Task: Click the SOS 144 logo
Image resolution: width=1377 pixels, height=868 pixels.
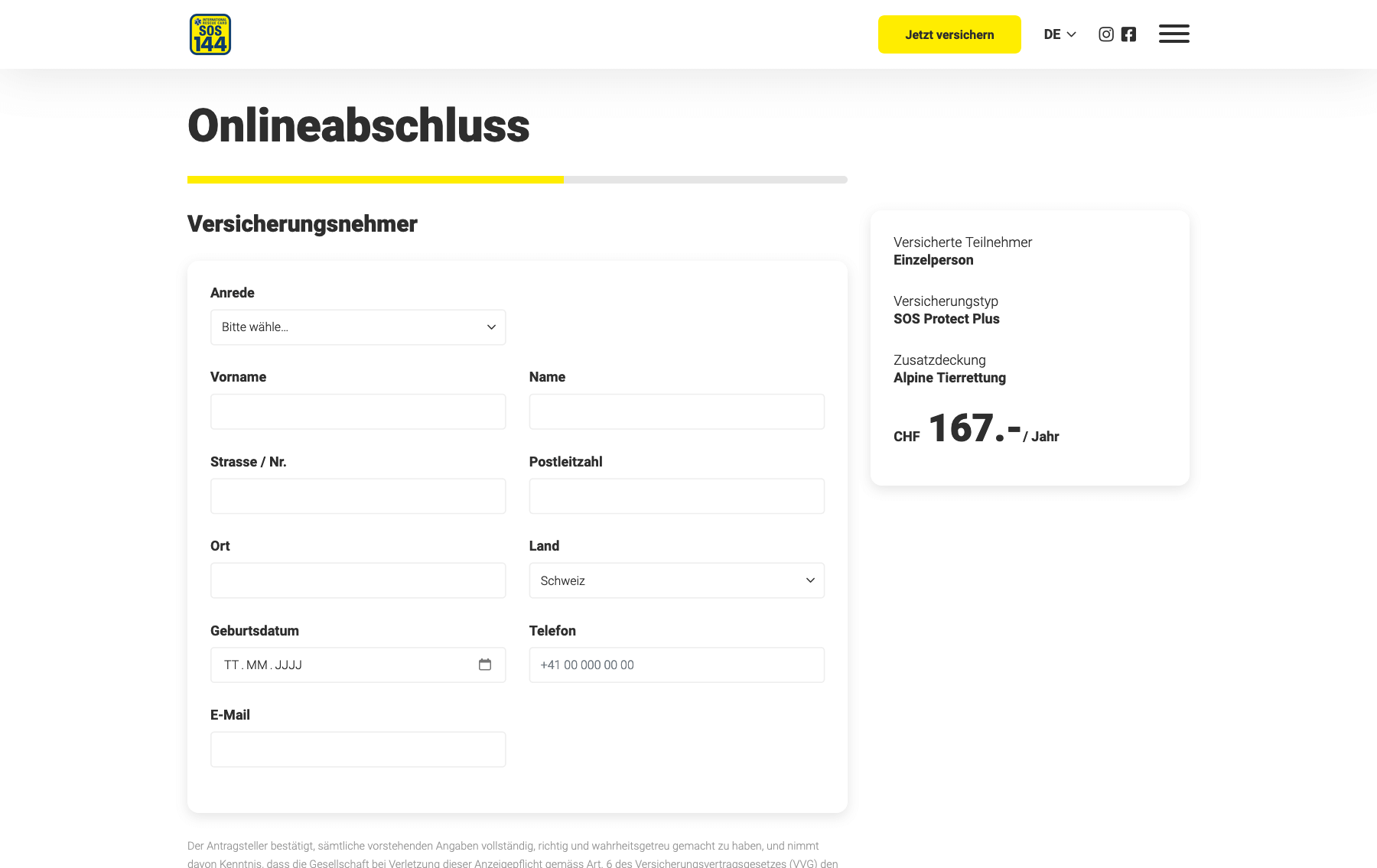Action: (210, 34)
